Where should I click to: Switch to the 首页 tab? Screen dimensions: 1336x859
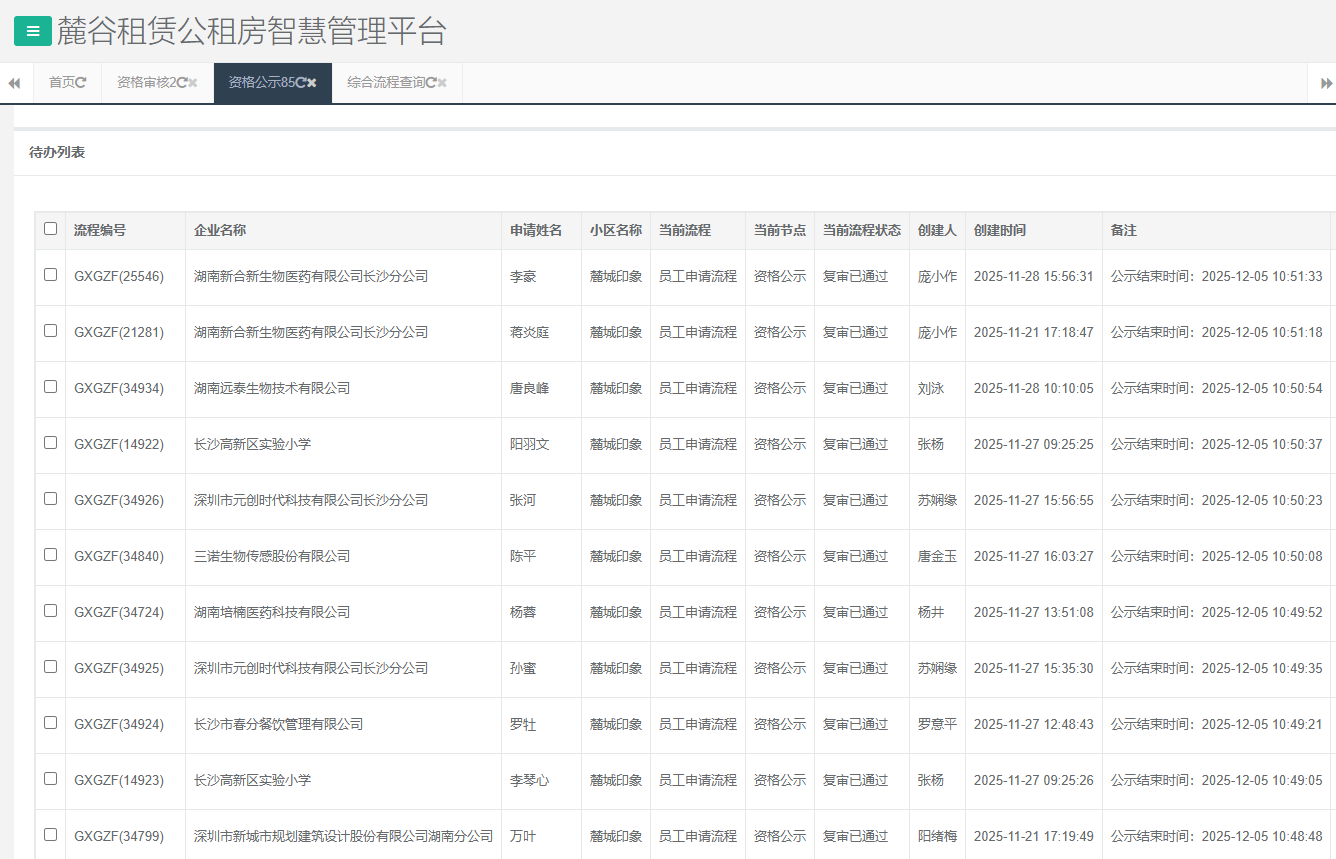[x=61, y=83]
